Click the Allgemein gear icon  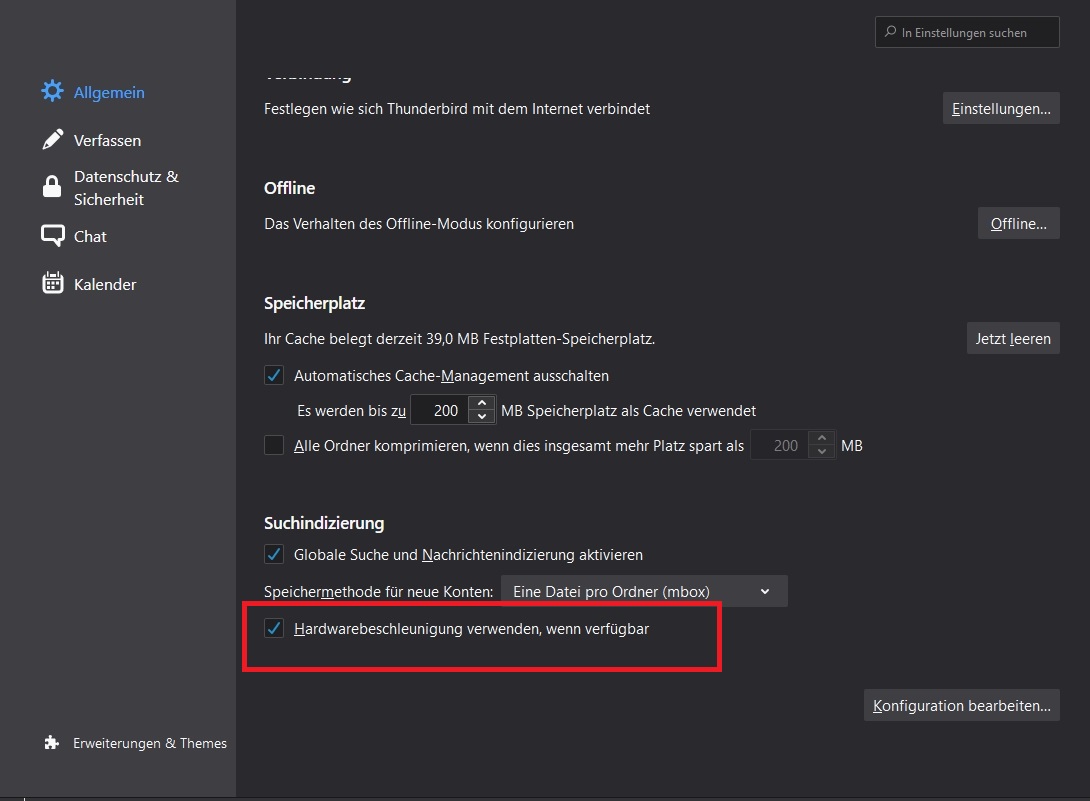point(52,92)
